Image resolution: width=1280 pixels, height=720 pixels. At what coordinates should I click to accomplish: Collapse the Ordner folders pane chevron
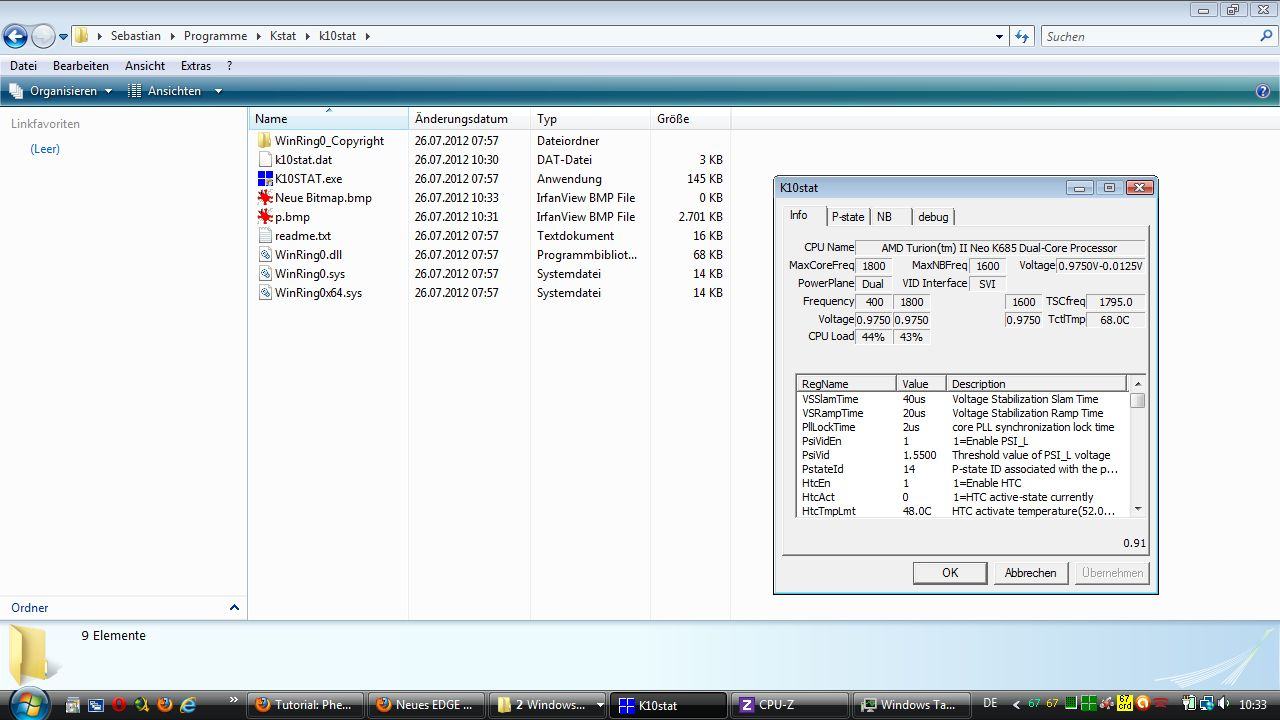(x=234, y=607)
